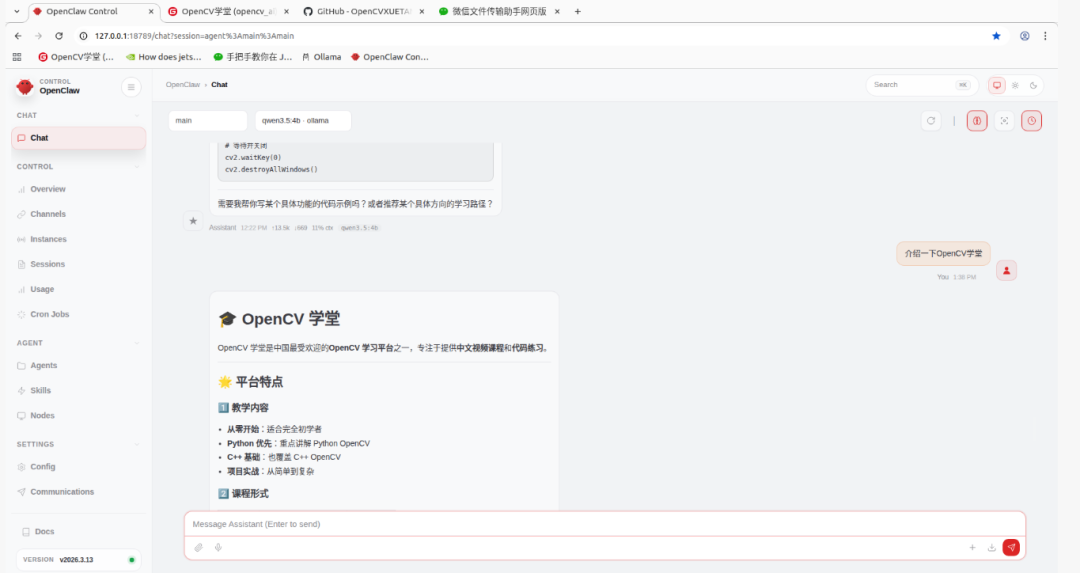Click the Search field in header
The width and height of the screenshot is (1080, 573).
pos(922,85)
